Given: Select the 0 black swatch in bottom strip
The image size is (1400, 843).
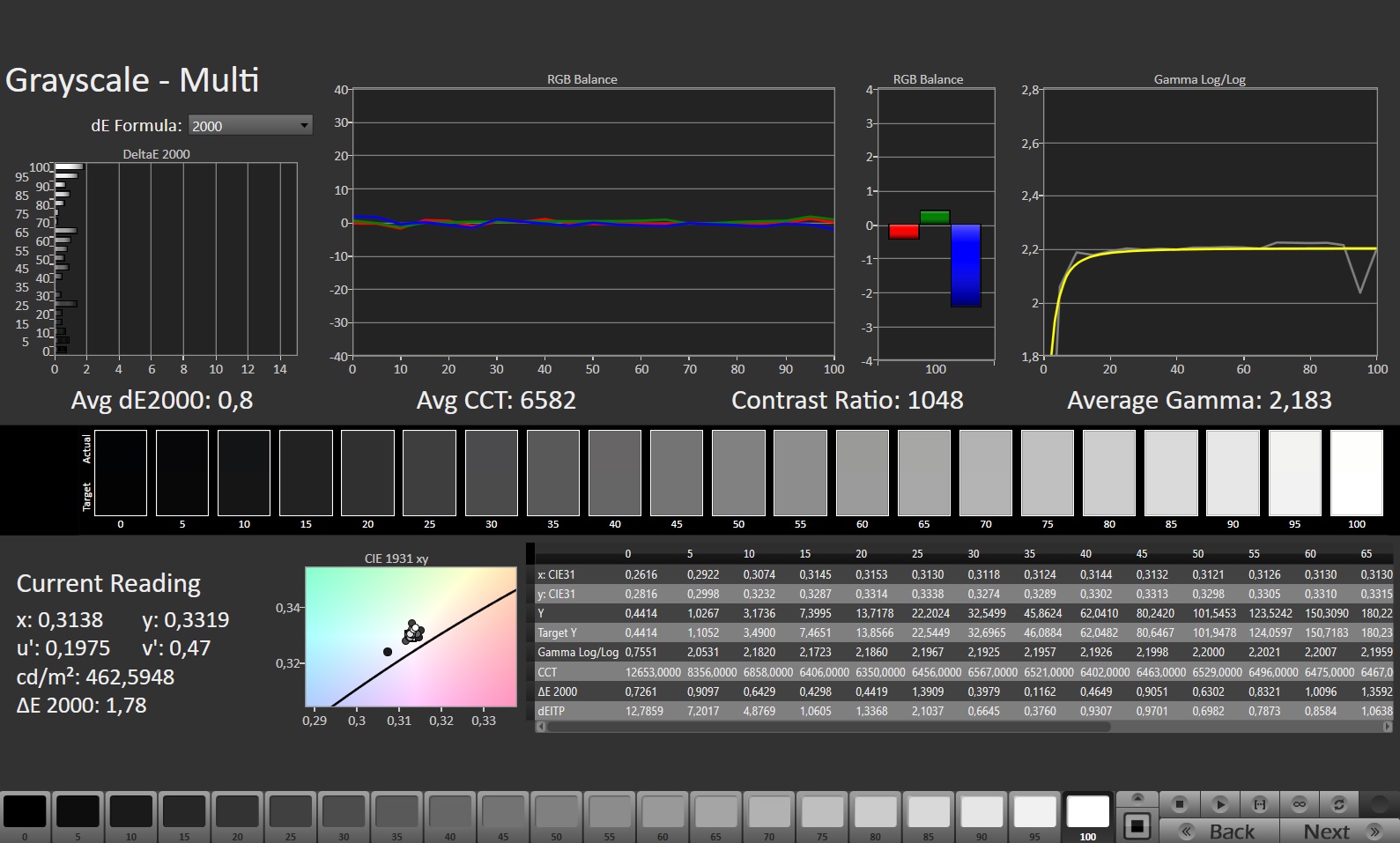Looking at the screenshot, I should click(x=25, y=811).
